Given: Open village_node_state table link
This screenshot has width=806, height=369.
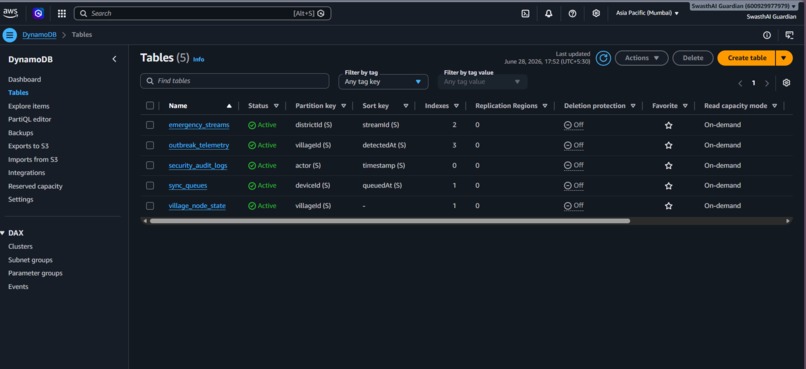Looking at the screenshot, I should (197, 206).
